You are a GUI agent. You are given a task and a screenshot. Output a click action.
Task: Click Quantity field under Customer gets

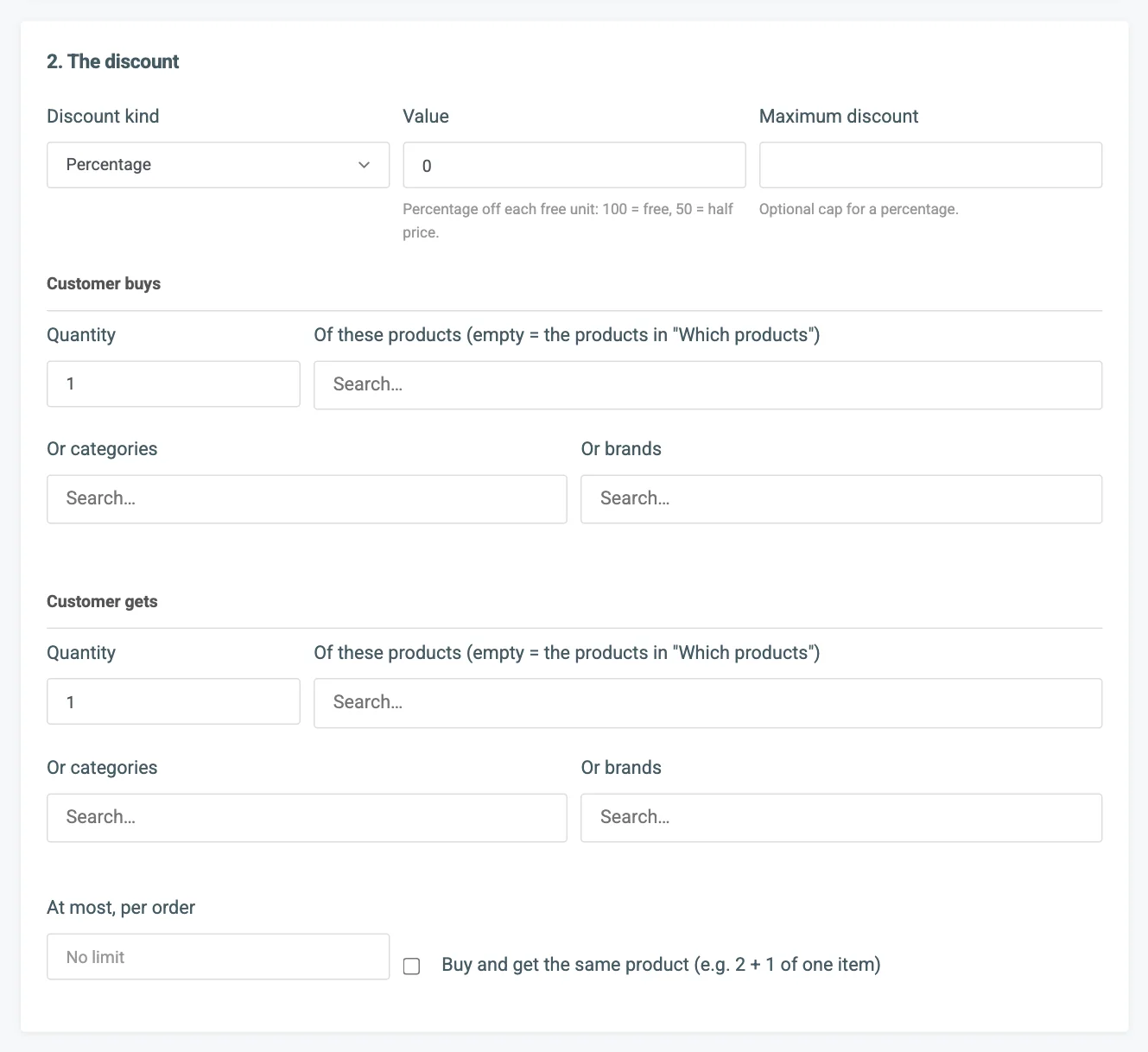click(x=174, y=702)
